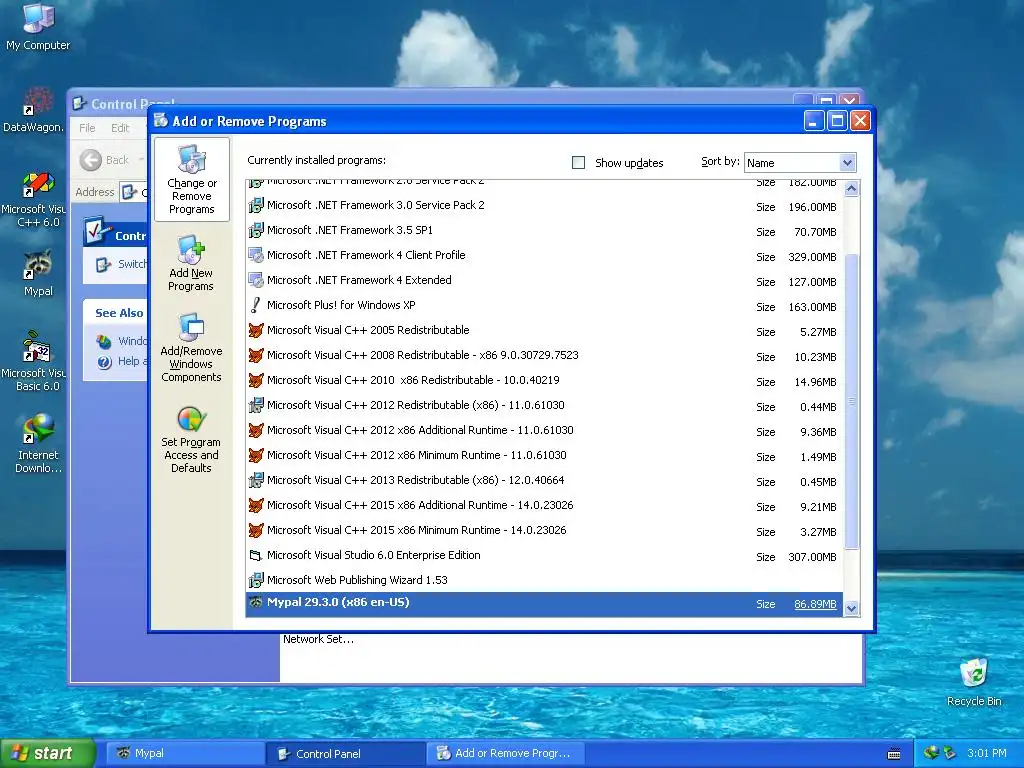Open Add/Remove Windows Components
This screenshot has height=768, width=1024.
tap(191, 347)
